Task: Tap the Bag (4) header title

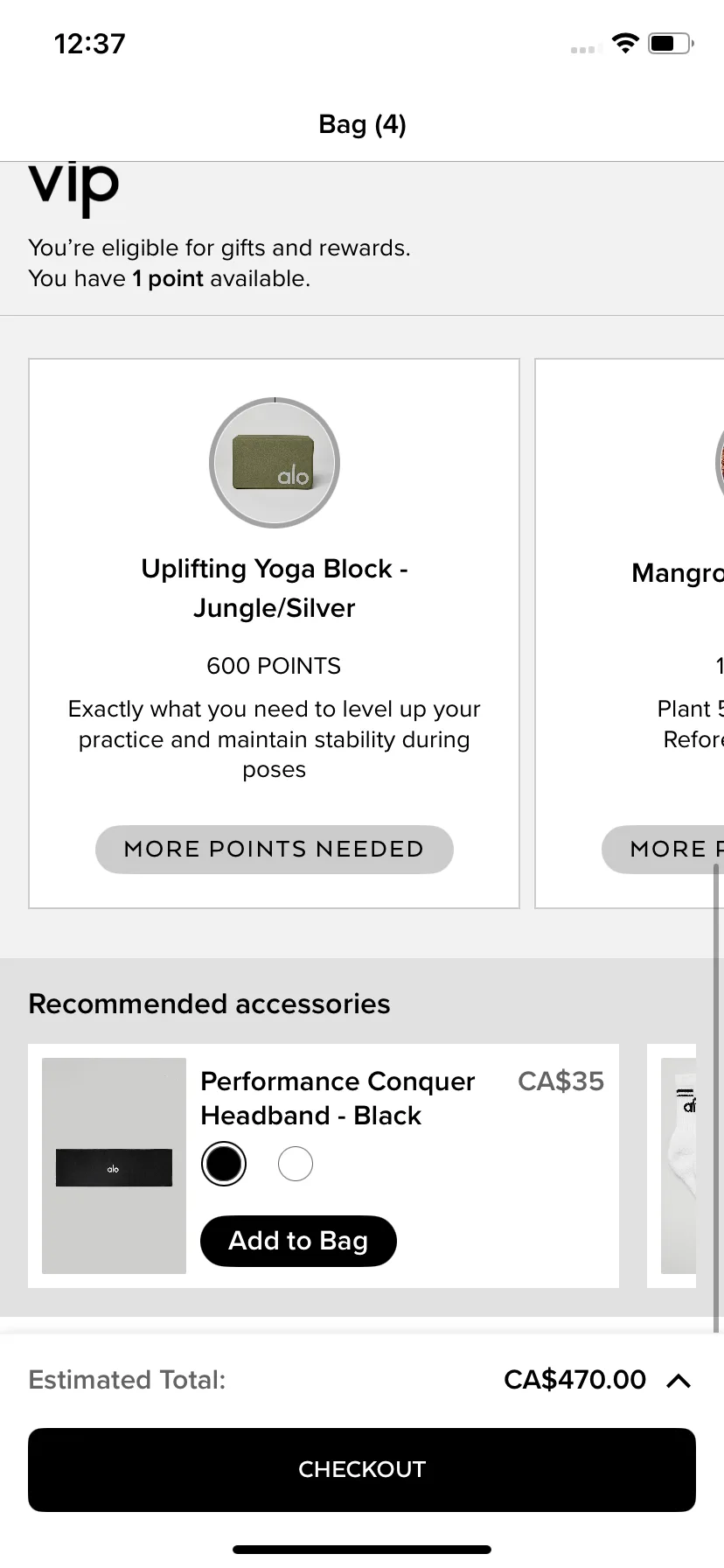Action: [x=362, y=124]
